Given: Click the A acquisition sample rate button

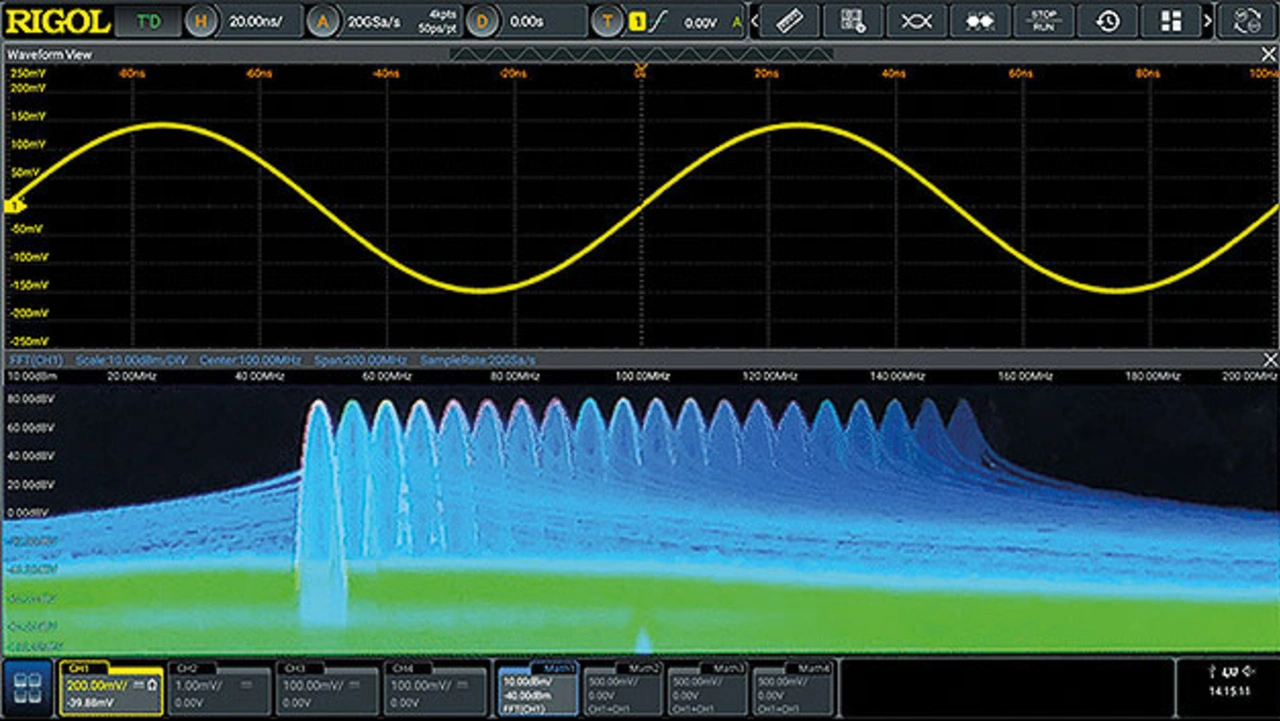Looking at the screenshot, I should pos(321,21).
